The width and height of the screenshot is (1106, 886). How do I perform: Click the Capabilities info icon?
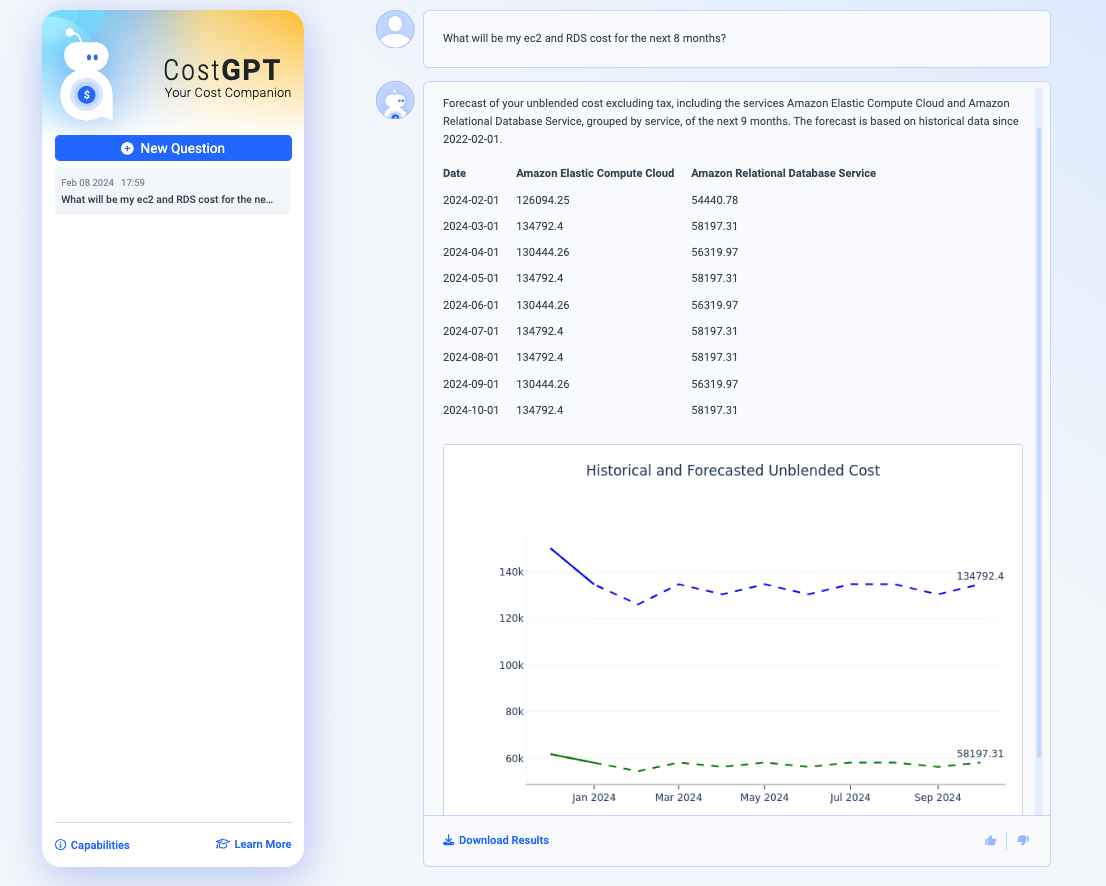61,845
